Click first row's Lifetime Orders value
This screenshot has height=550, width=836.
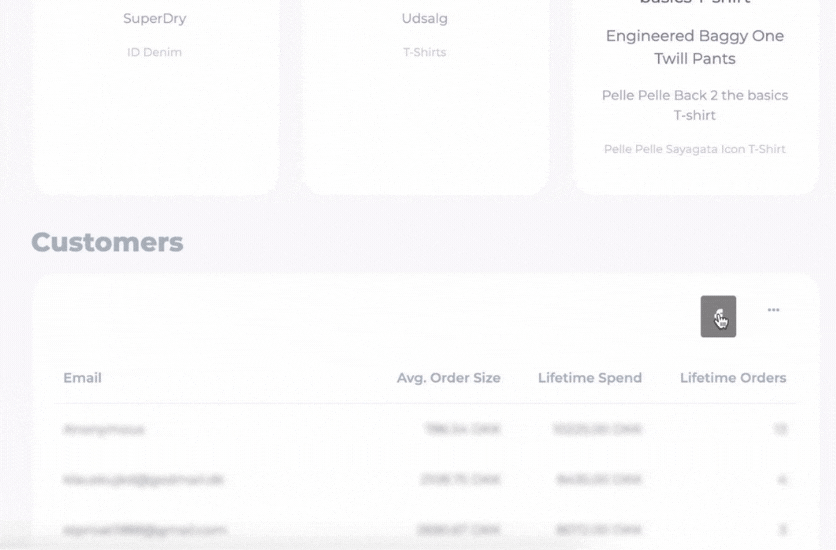[x=779, y=429]
